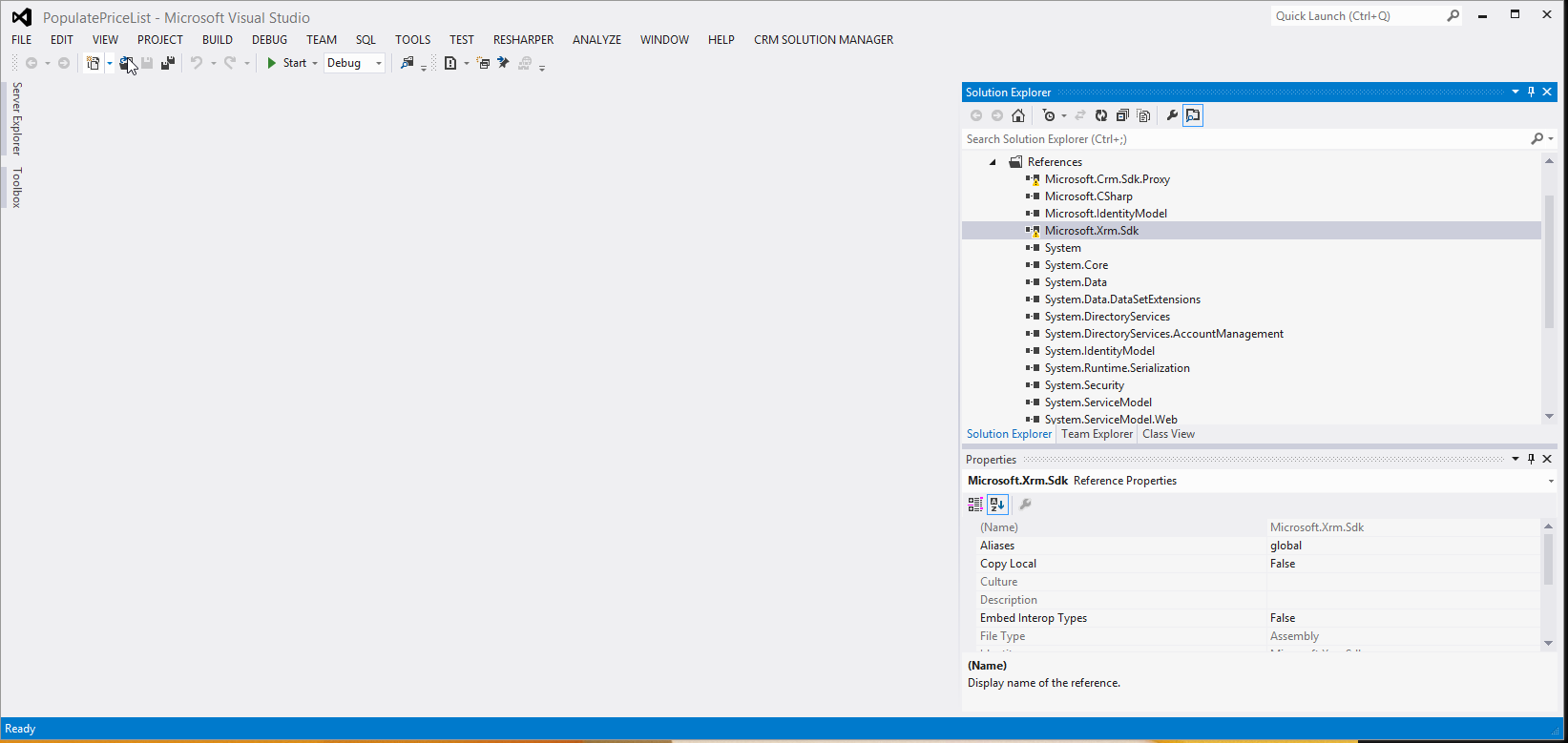Click the Solution Explorer scroll down arrow
The height and width of the screenshot is (743, 1568).
(1549, 416)
